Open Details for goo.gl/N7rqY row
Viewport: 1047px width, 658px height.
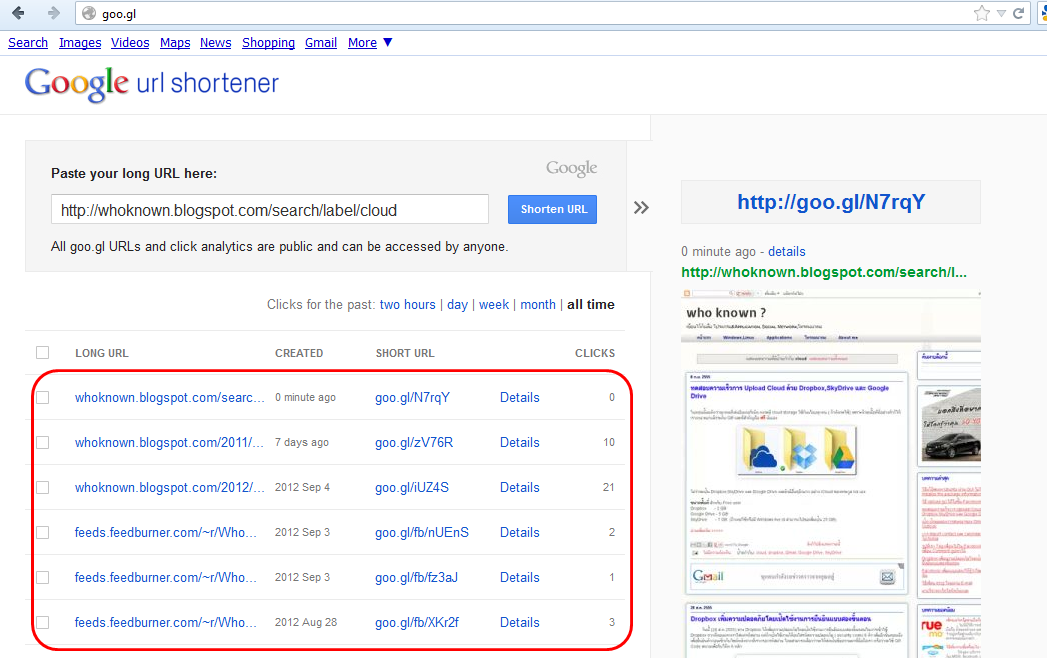coord(519,397)
